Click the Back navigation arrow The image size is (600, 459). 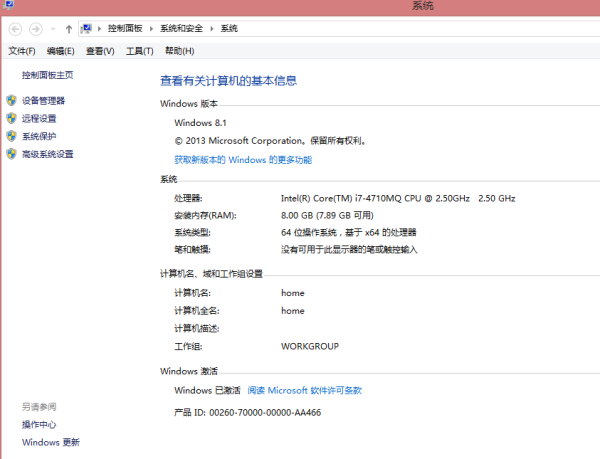click(x=15, y=29)
